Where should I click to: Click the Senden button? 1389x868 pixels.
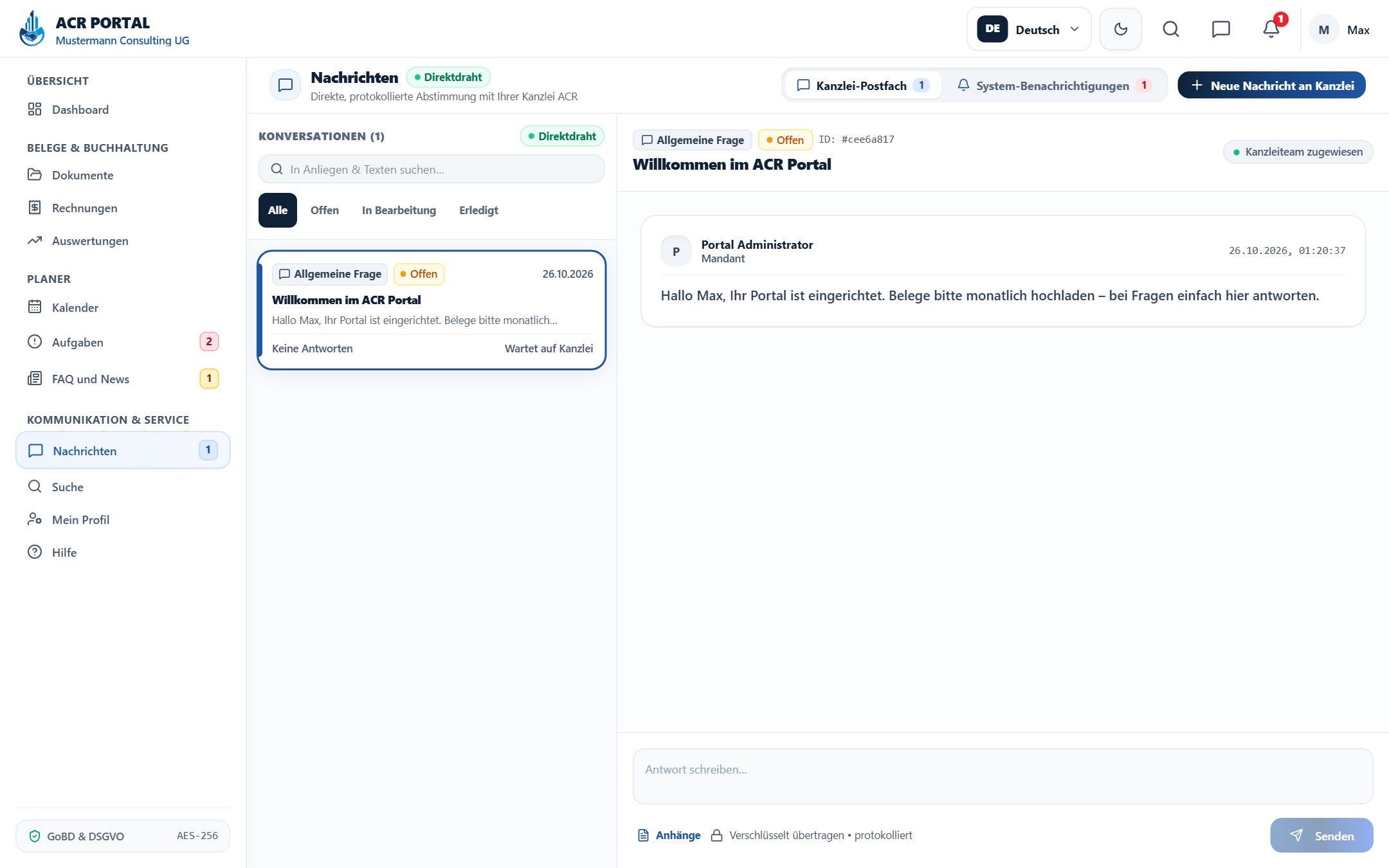(1321, 835)
